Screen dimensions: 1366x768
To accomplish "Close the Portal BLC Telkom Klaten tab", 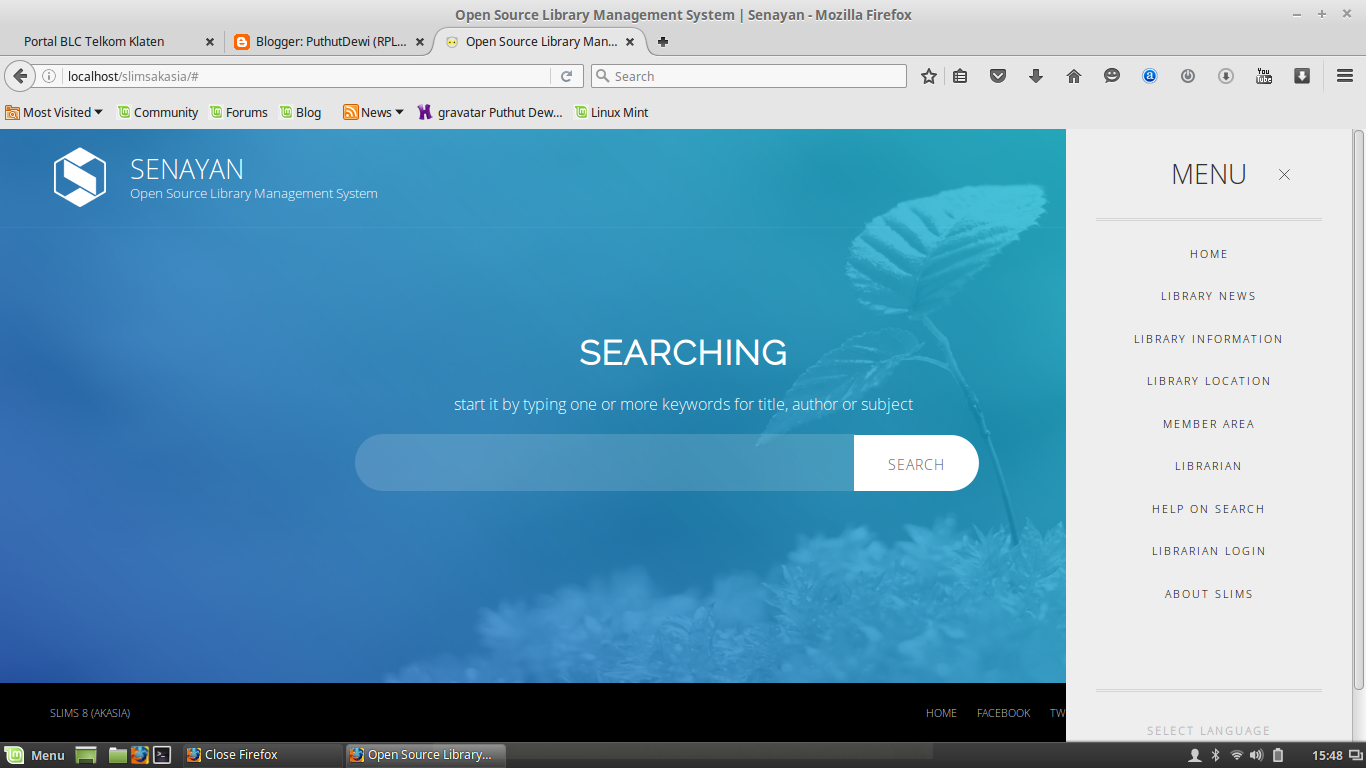I will coord(210,42).
